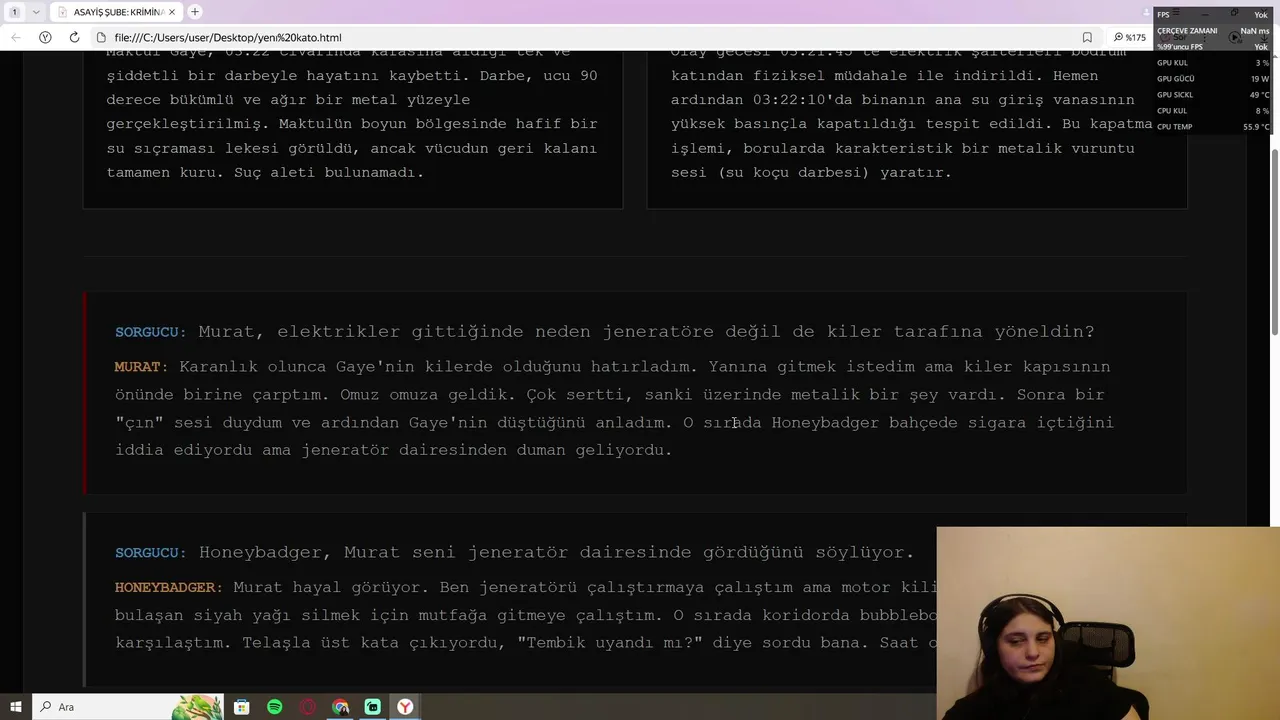Click the CPU KUL 8 % row
Screen dimensions: 1280x720
[1213, 111]
